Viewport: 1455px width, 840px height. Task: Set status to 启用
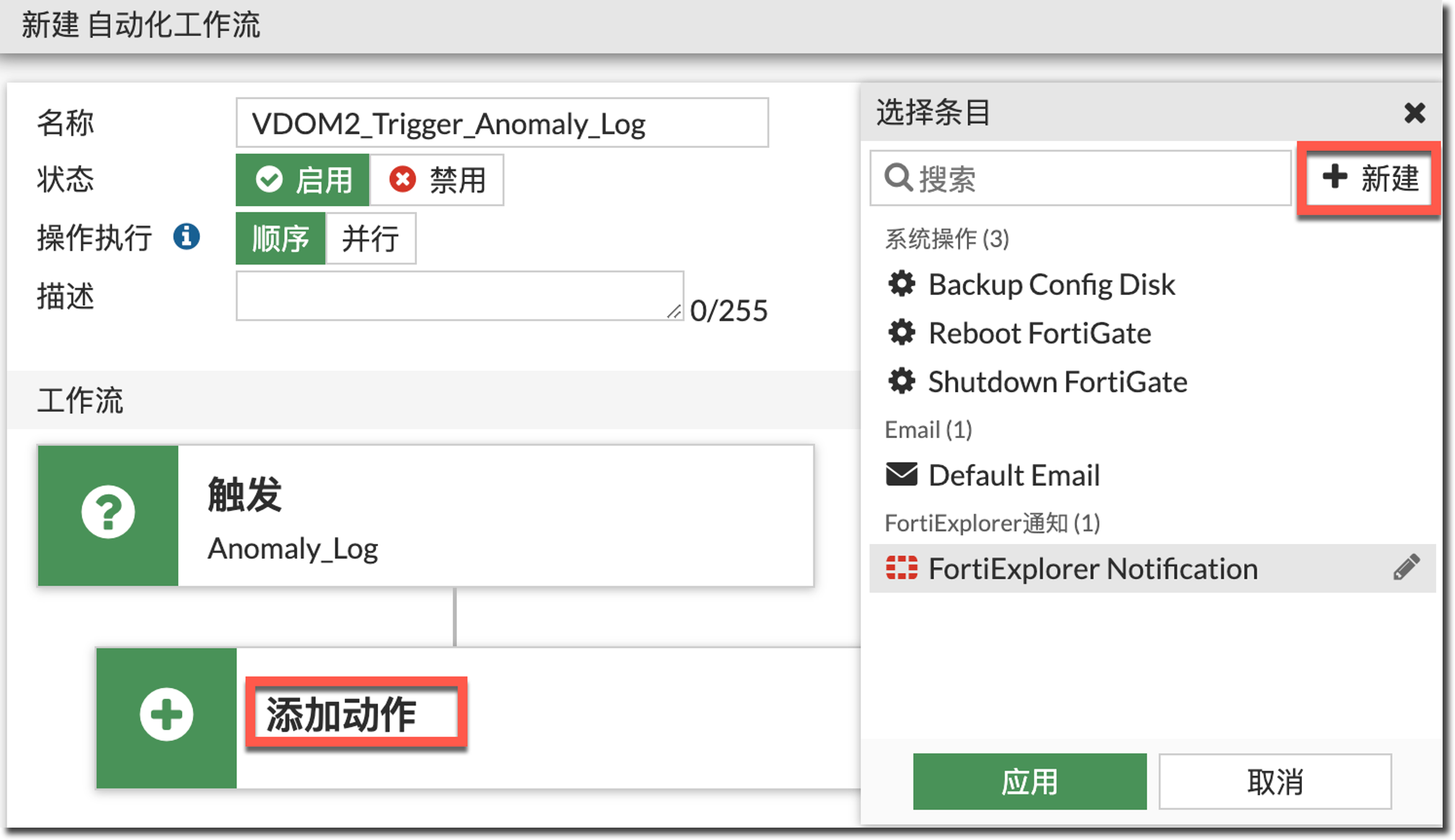click(303, 180)
